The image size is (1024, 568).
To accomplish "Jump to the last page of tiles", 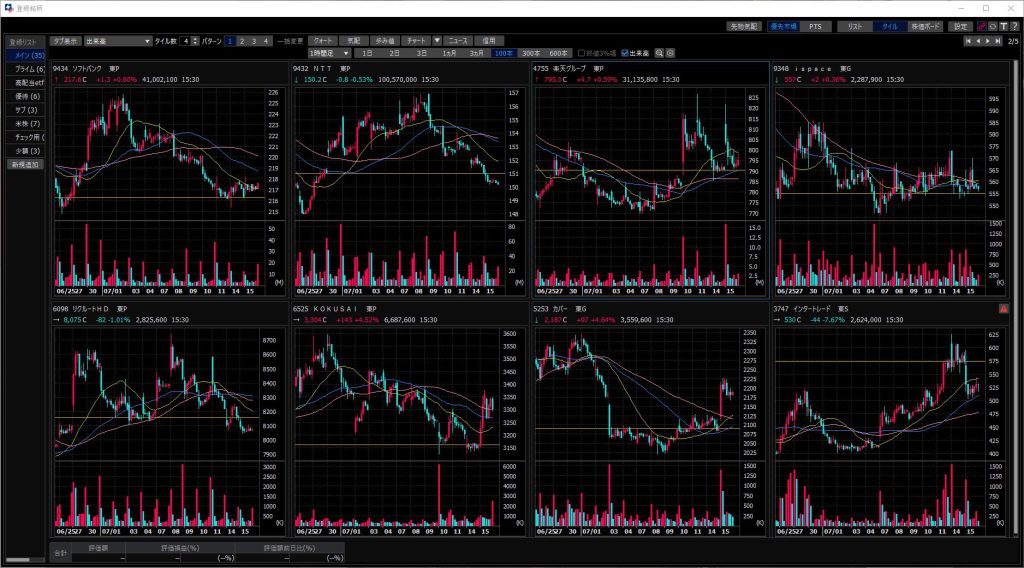I will click(998, 41).
